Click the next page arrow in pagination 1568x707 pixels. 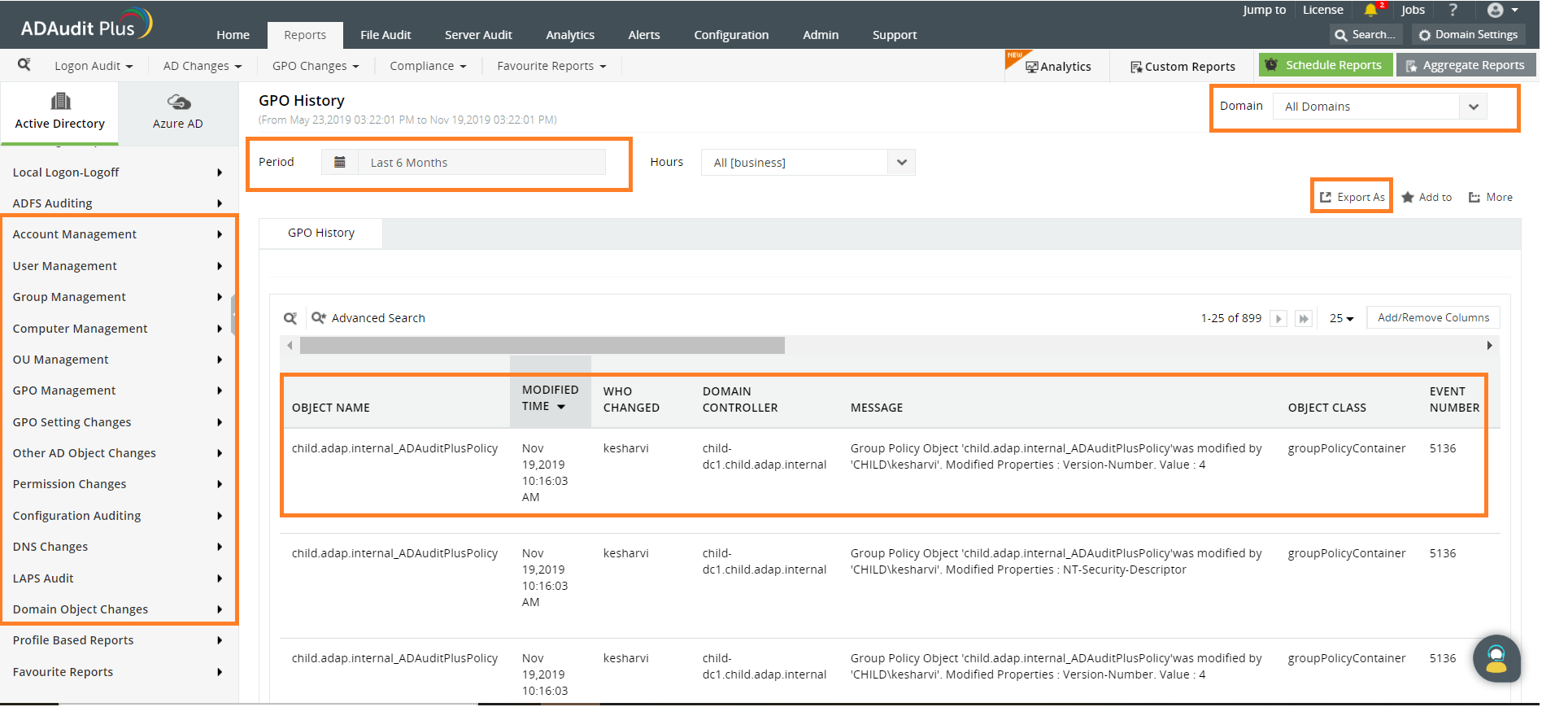coord(1278,319)
